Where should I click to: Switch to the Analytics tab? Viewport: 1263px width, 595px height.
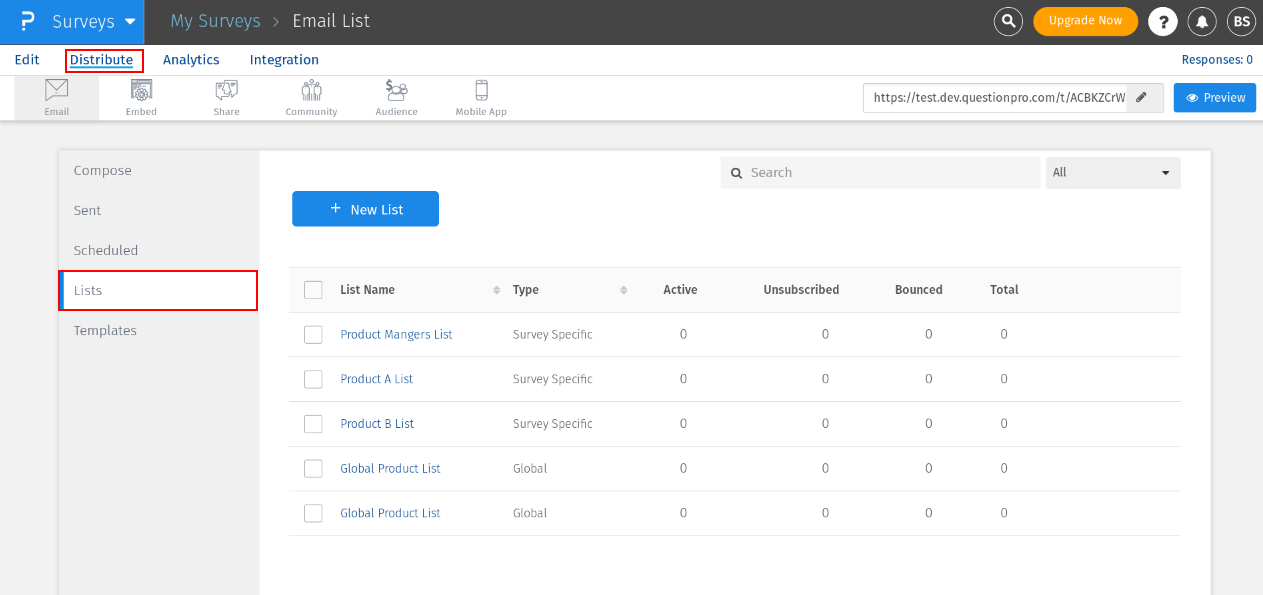pos(191,60)
